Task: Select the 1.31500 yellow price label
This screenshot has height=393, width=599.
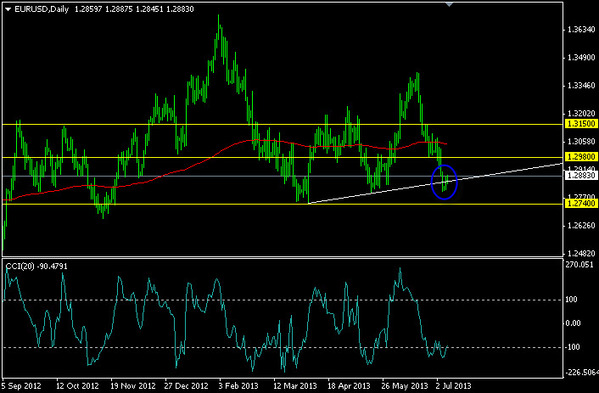Action: click(x=581, y=124)
